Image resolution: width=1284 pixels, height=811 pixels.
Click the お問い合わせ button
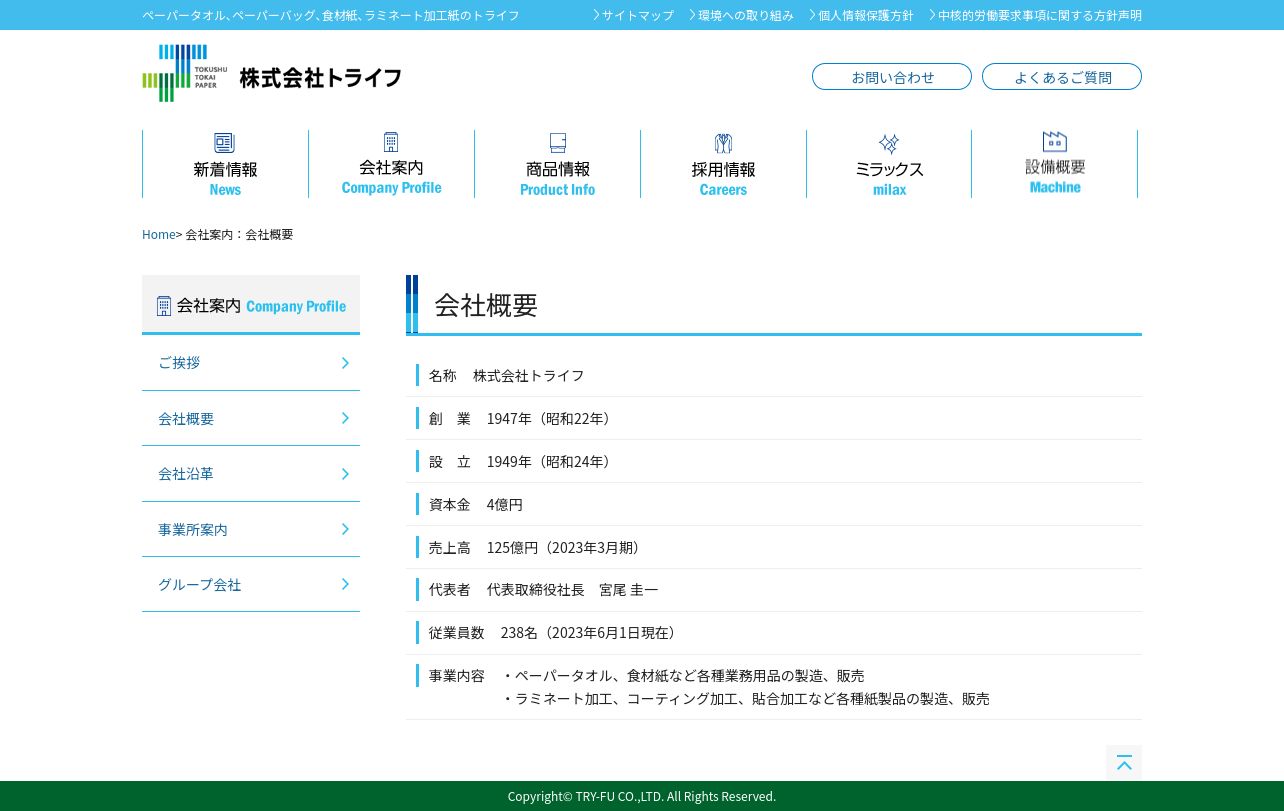pos(892,77)
